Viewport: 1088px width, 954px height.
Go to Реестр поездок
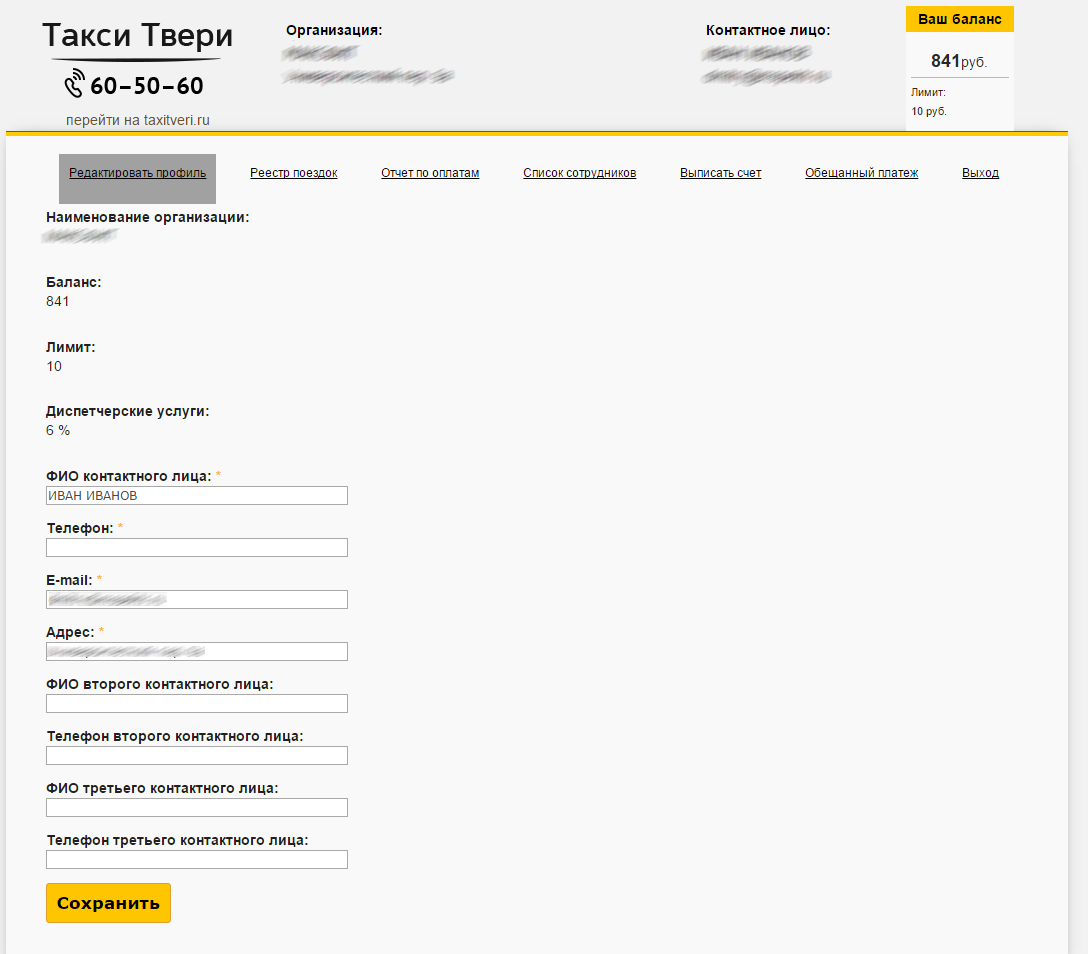click(293, 173)
